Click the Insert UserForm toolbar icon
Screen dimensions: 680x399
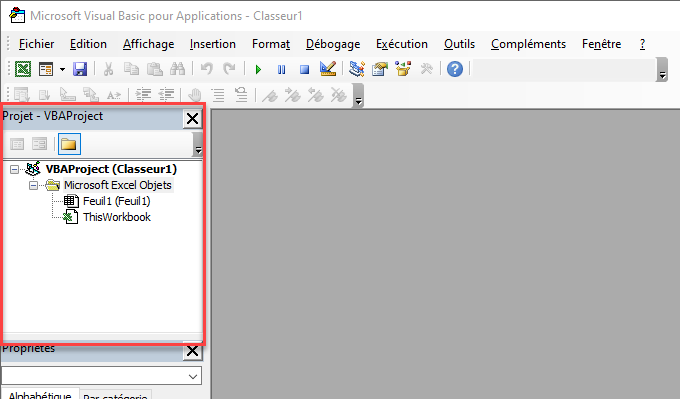click(x=46, y=69)
